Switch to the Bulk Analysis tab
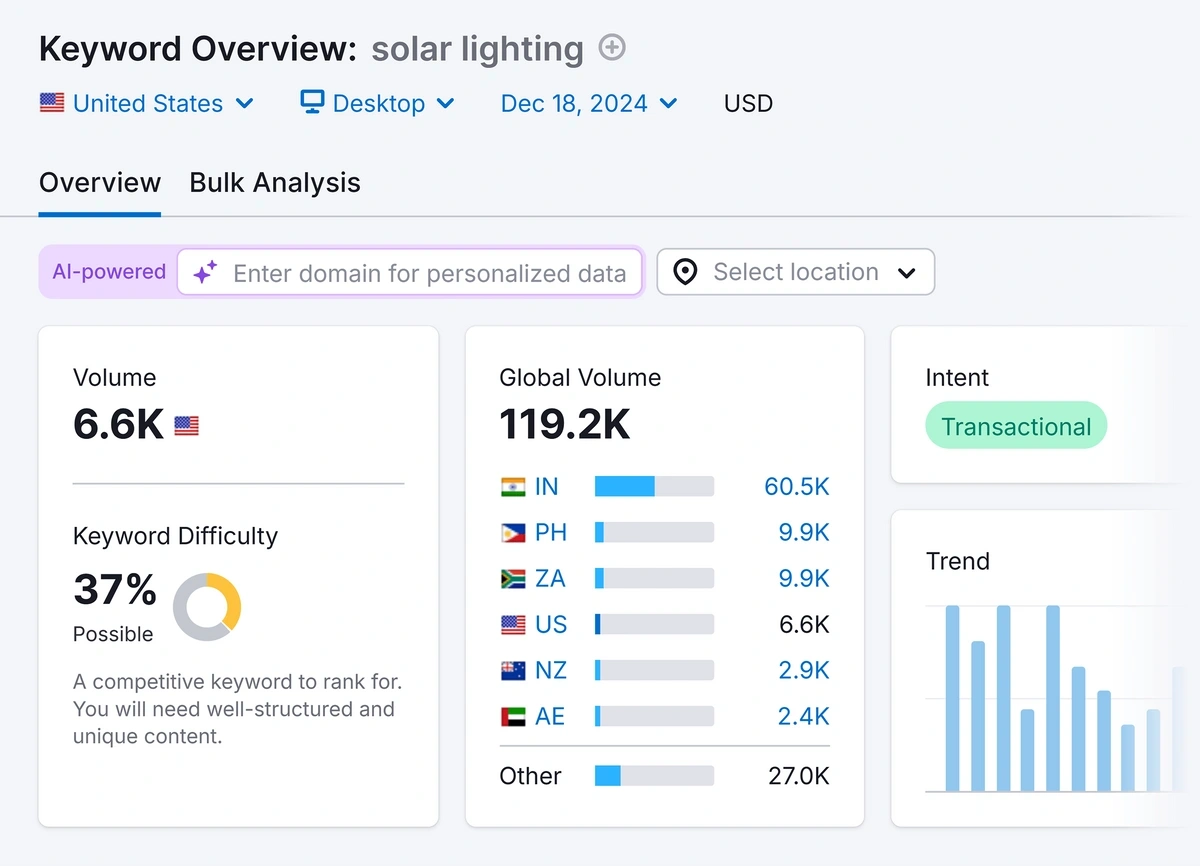 [275, 183]
